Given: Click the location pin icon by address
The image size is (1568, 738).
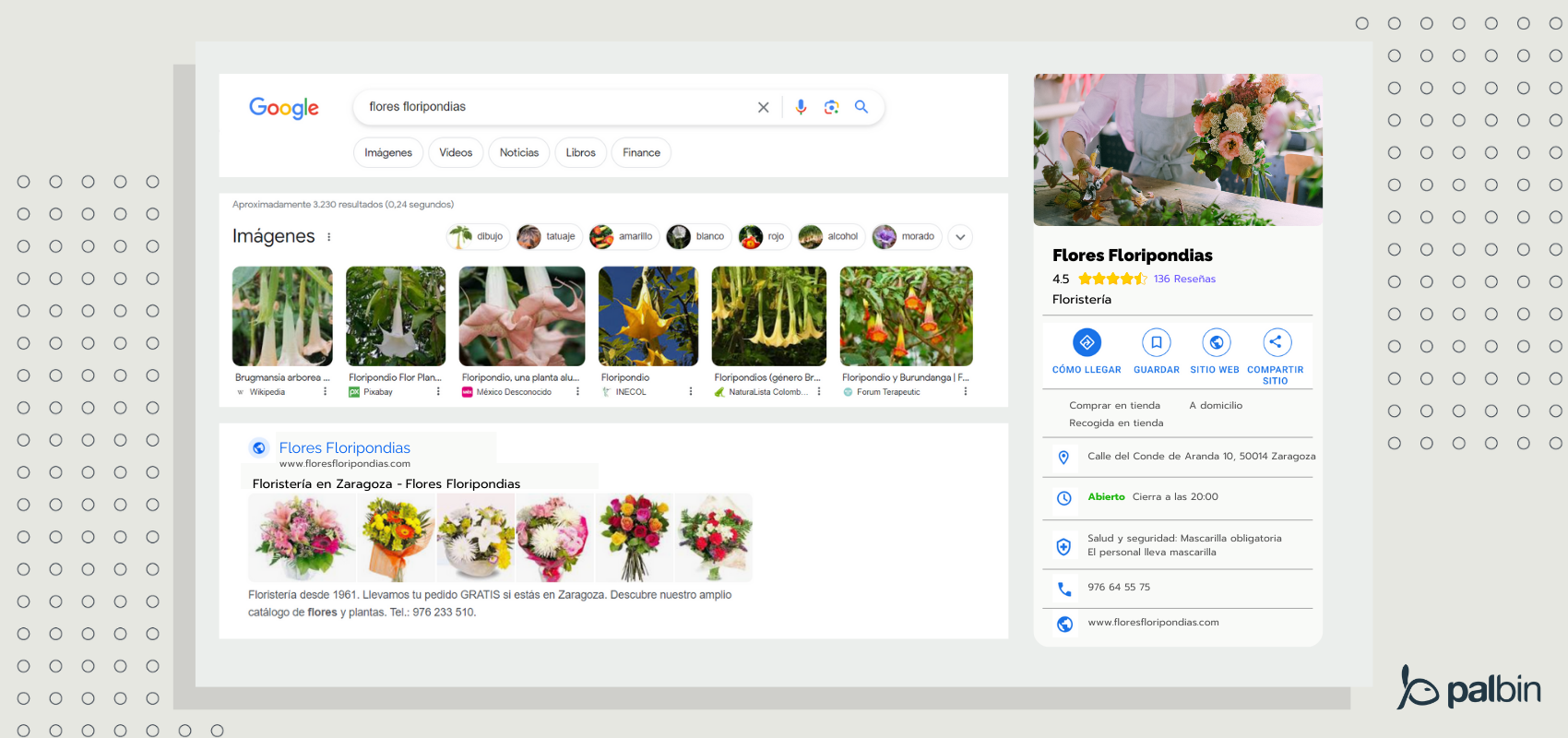Looking at the screenshot, I should tap(1063, 458).
